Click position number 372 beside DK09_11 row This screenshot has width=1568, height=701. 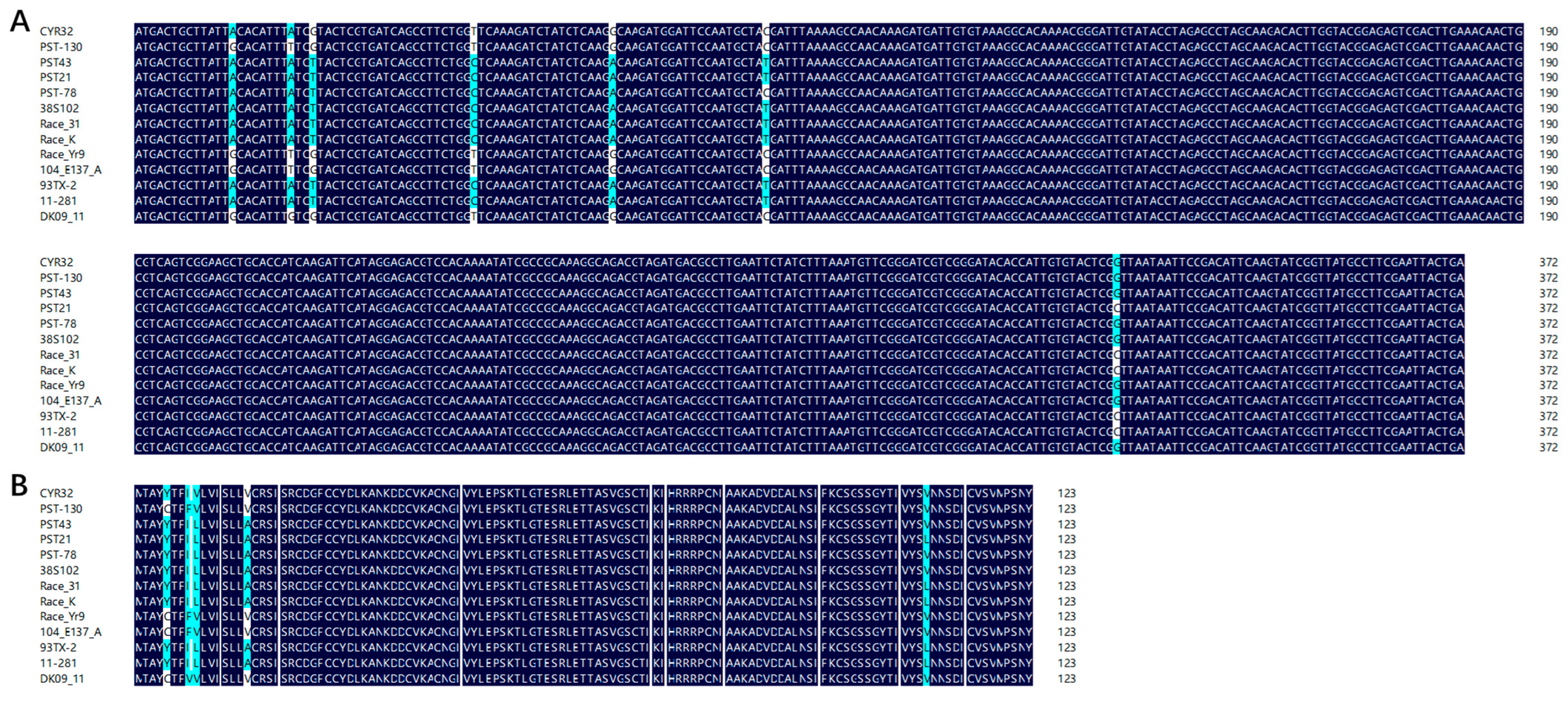(1548, 447)
